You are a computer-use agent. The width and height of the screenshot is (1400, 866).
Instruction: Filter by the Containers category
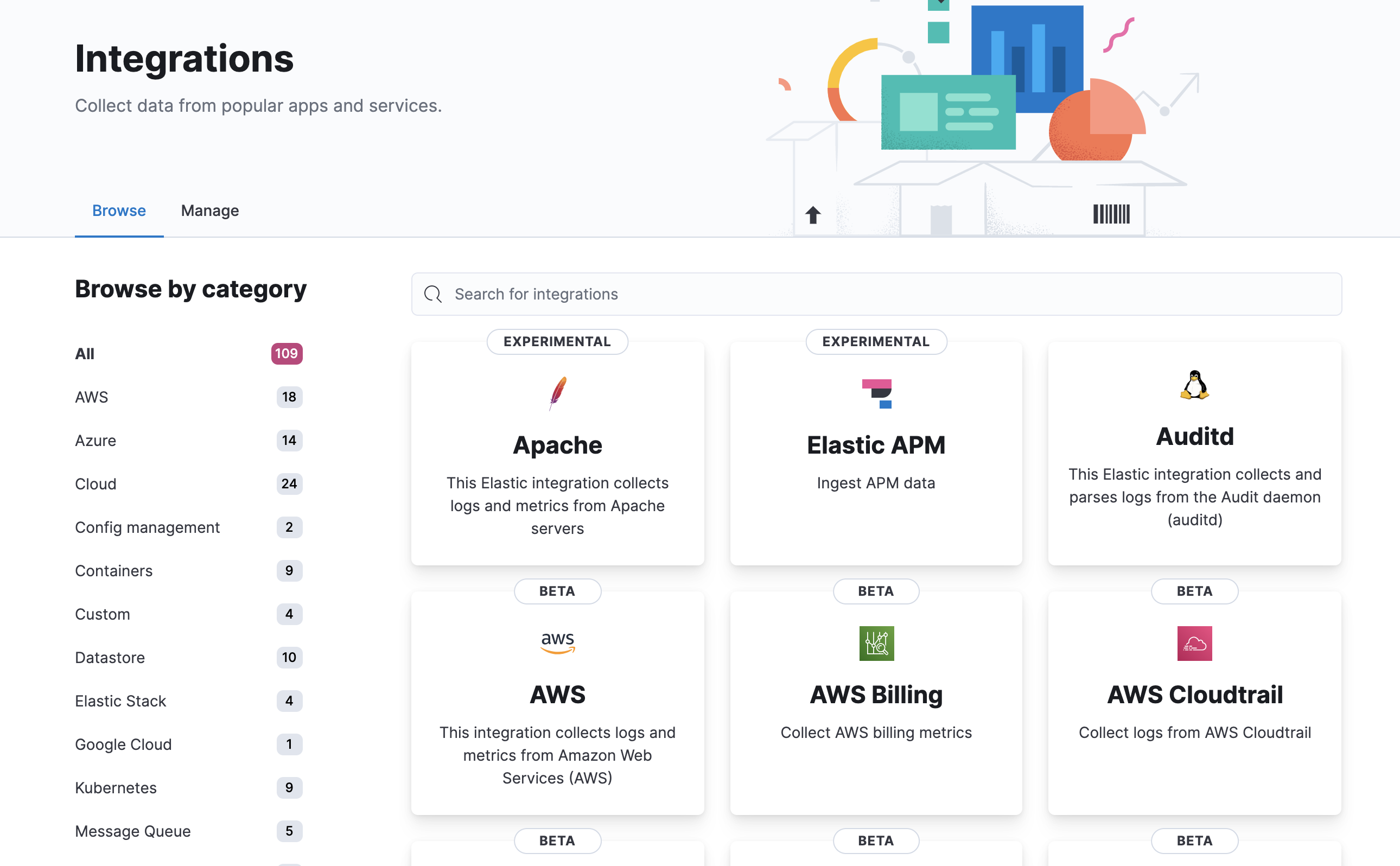[x=114, y=570]
